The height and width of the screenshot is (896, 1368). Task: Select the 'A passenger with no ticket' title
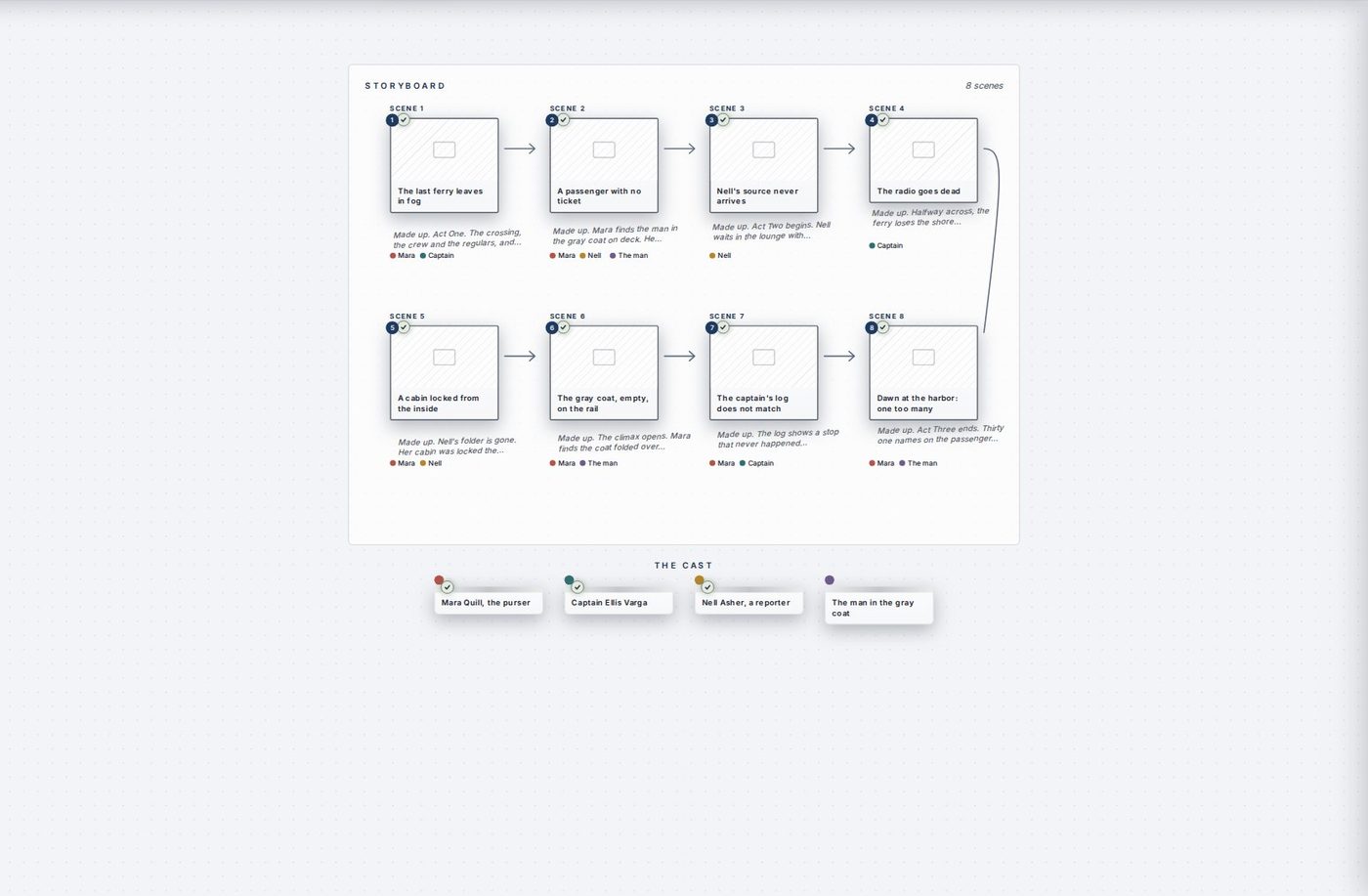pyautogui.click(x=599, y=196)
